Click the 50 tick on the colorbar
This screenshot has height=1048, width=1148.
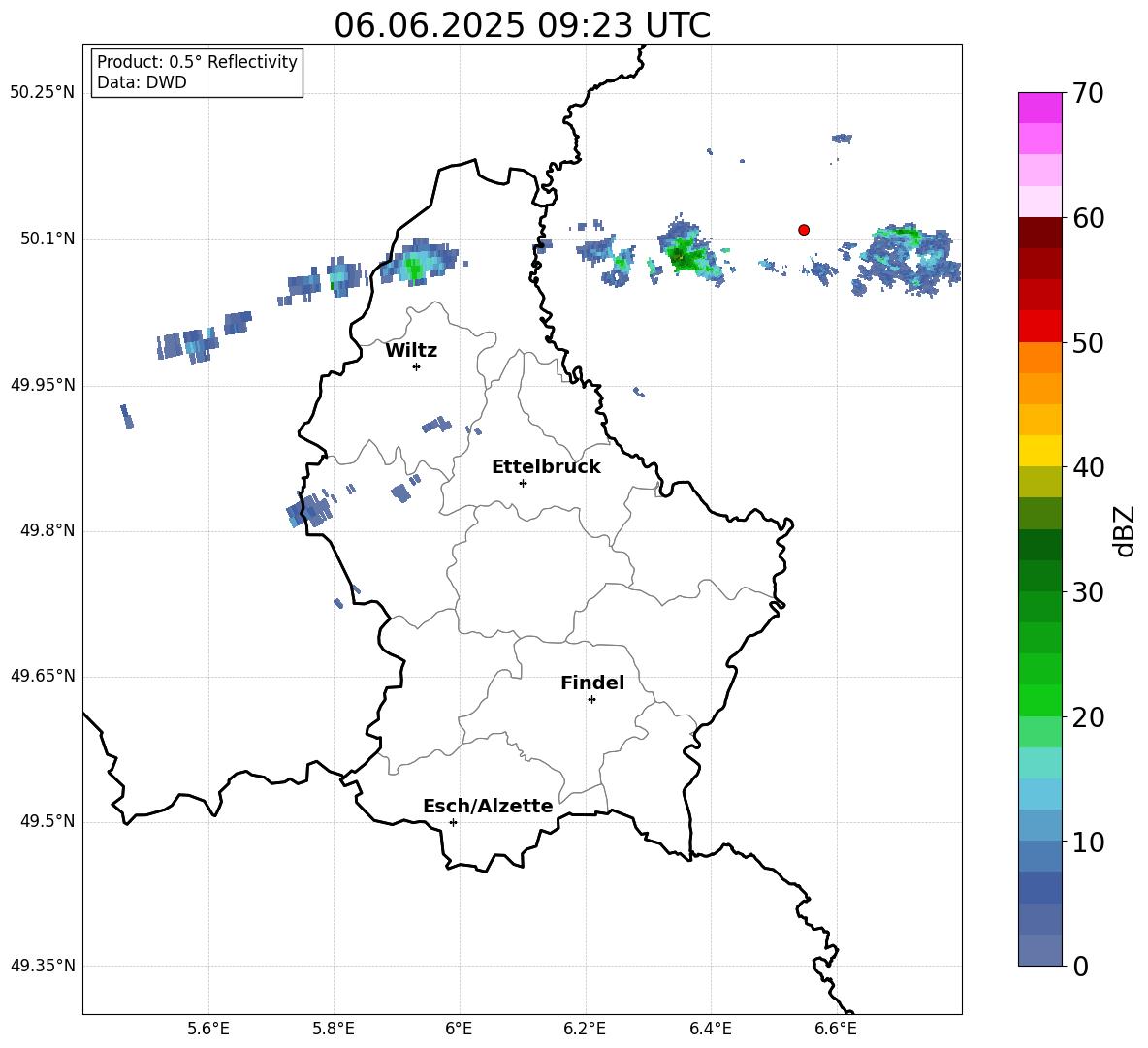point(1088,342)
